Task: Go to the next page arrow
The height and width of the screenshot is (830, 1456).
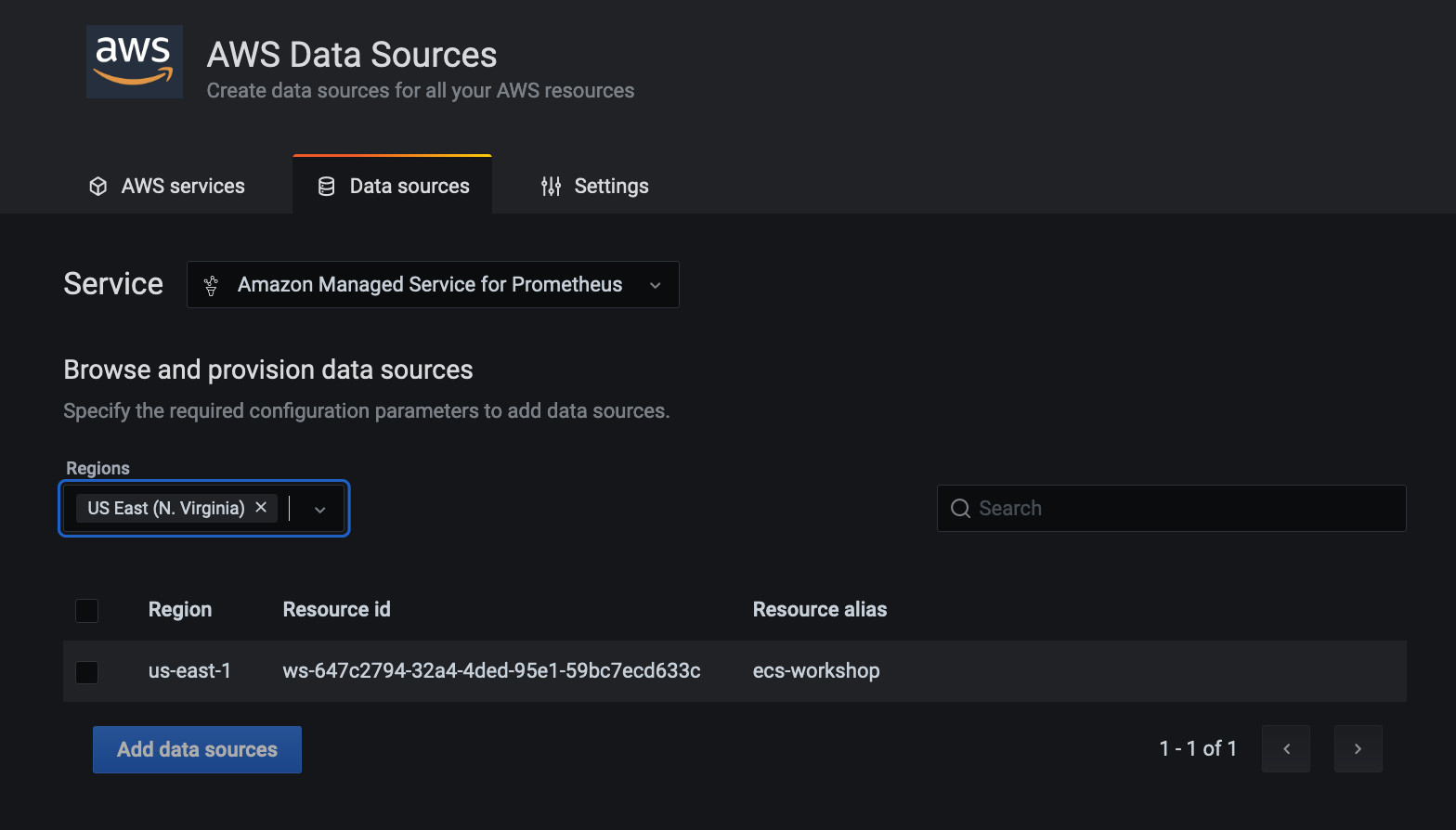Action: [x=1358, y=748]
